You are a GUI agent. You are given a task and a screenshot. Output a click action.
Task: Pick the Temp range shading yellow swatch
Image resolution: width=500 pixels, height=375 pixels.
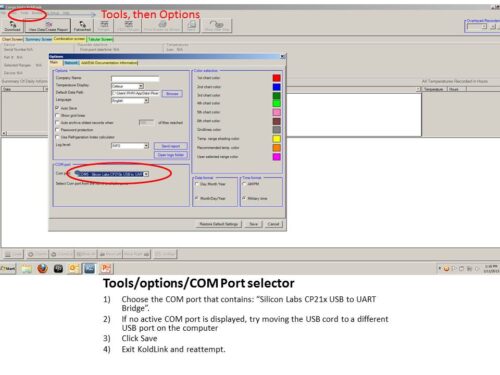point(276,139)
